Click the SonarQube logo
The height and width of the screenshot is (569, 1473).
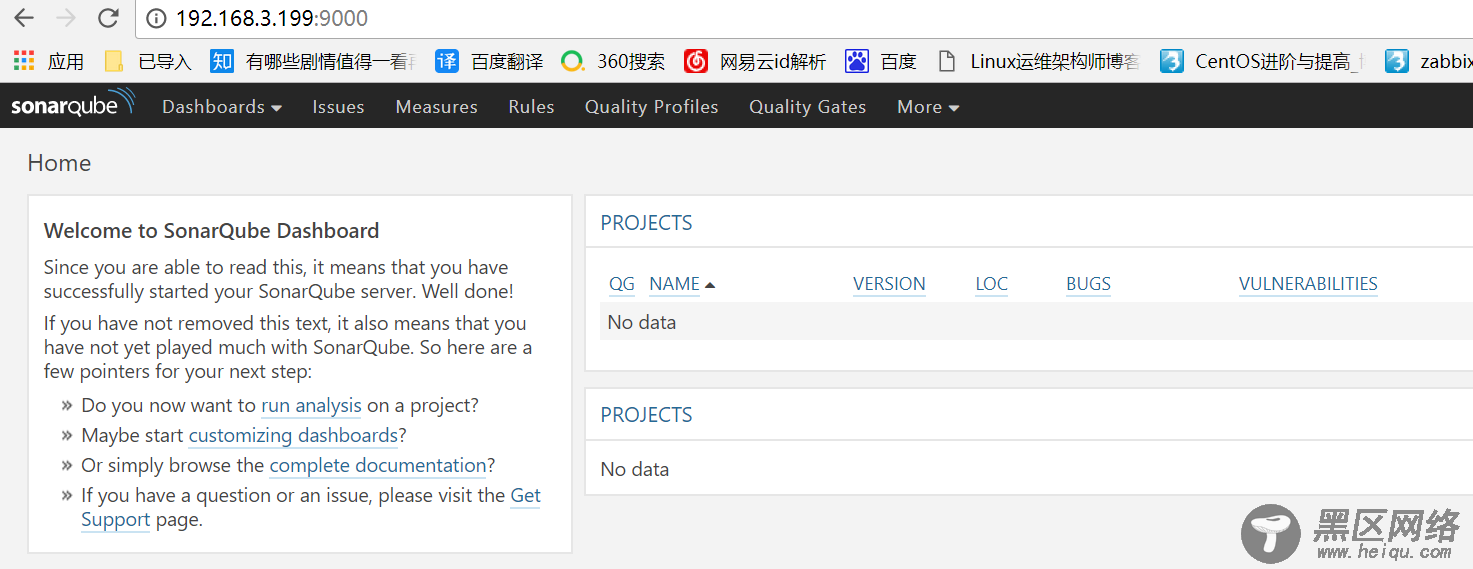tap(72, 104)
